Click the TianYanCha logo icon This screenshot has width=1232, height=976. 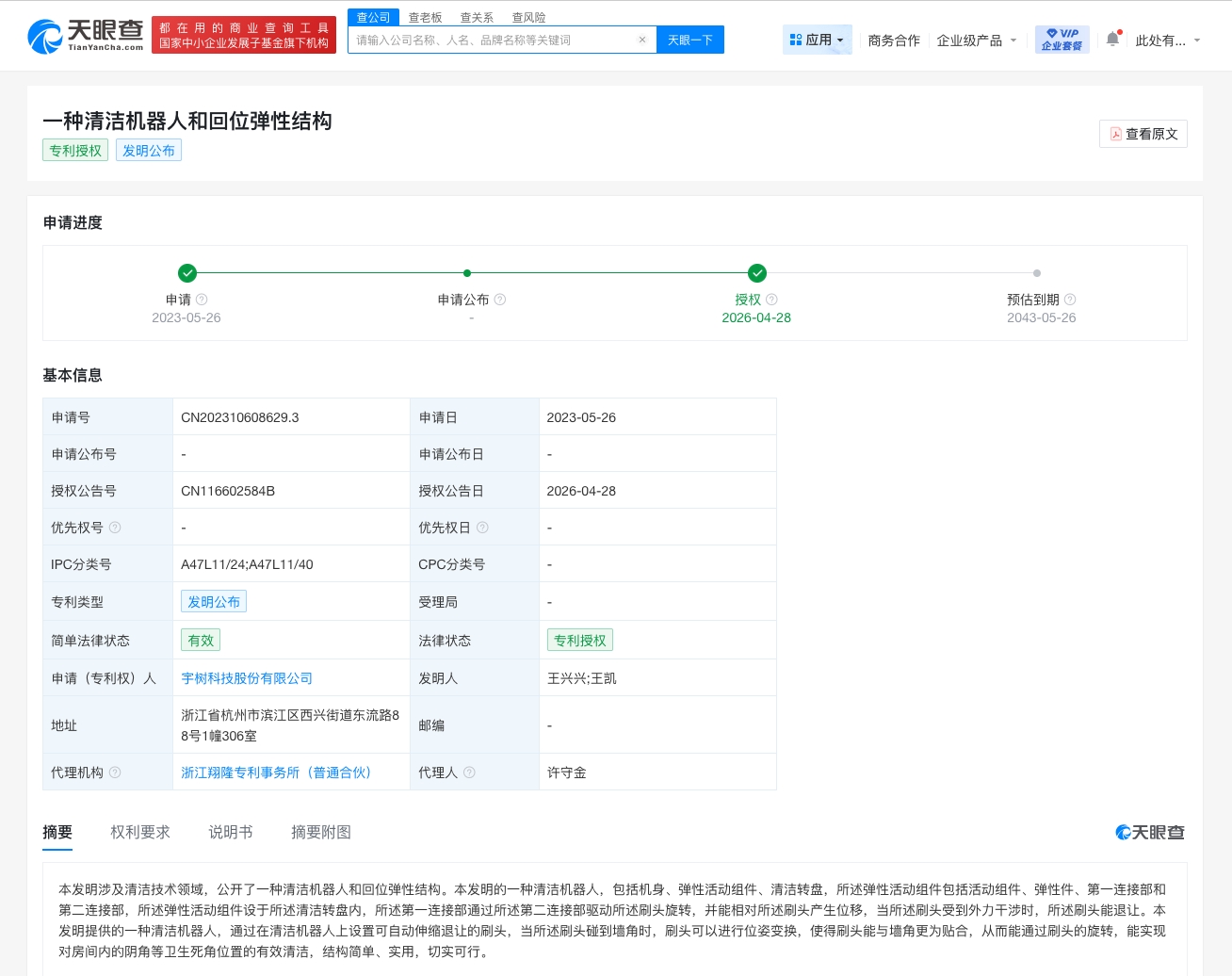pyautogui.click(x=45, y=37)
